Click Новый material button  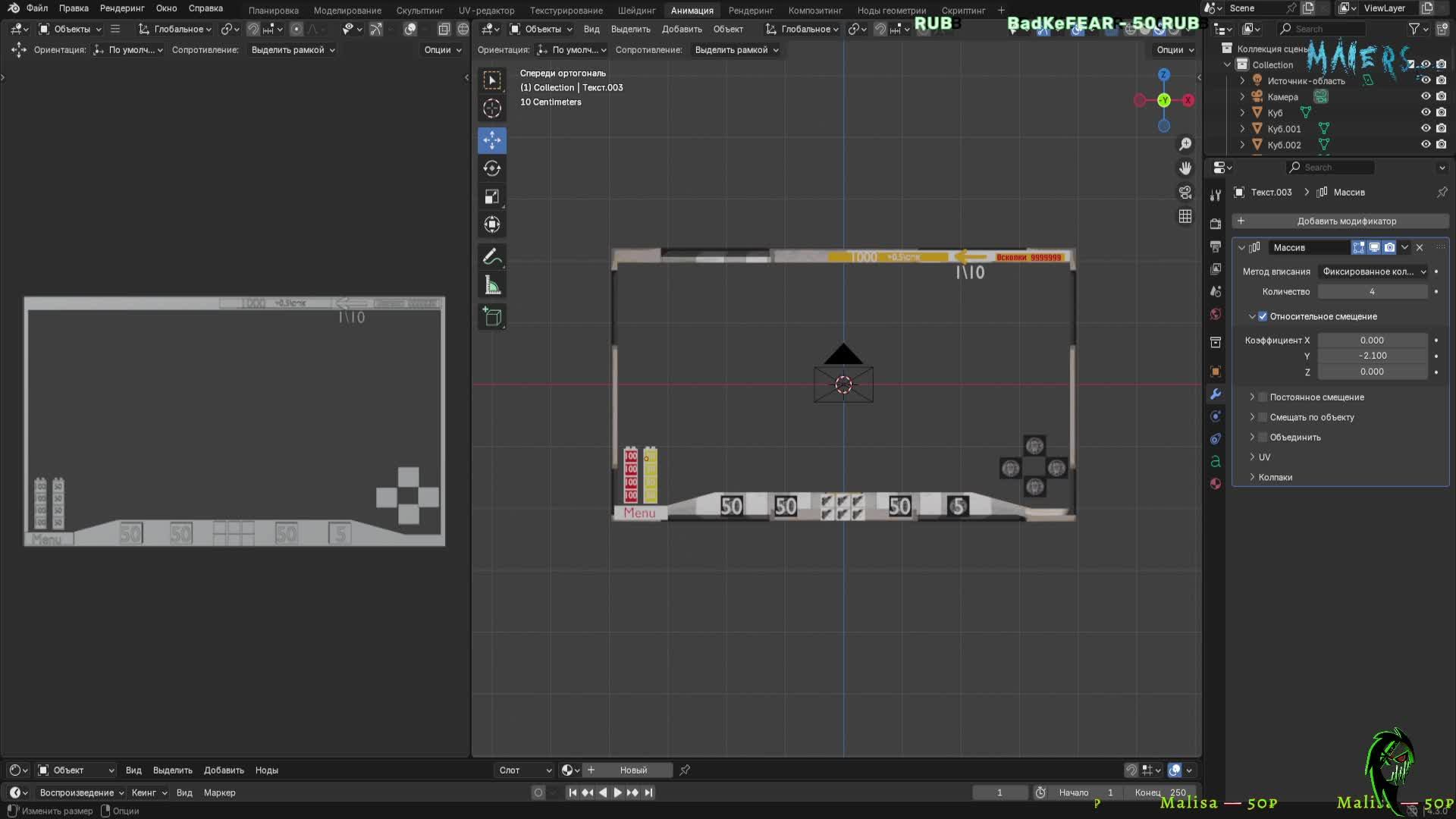(633, 770)
